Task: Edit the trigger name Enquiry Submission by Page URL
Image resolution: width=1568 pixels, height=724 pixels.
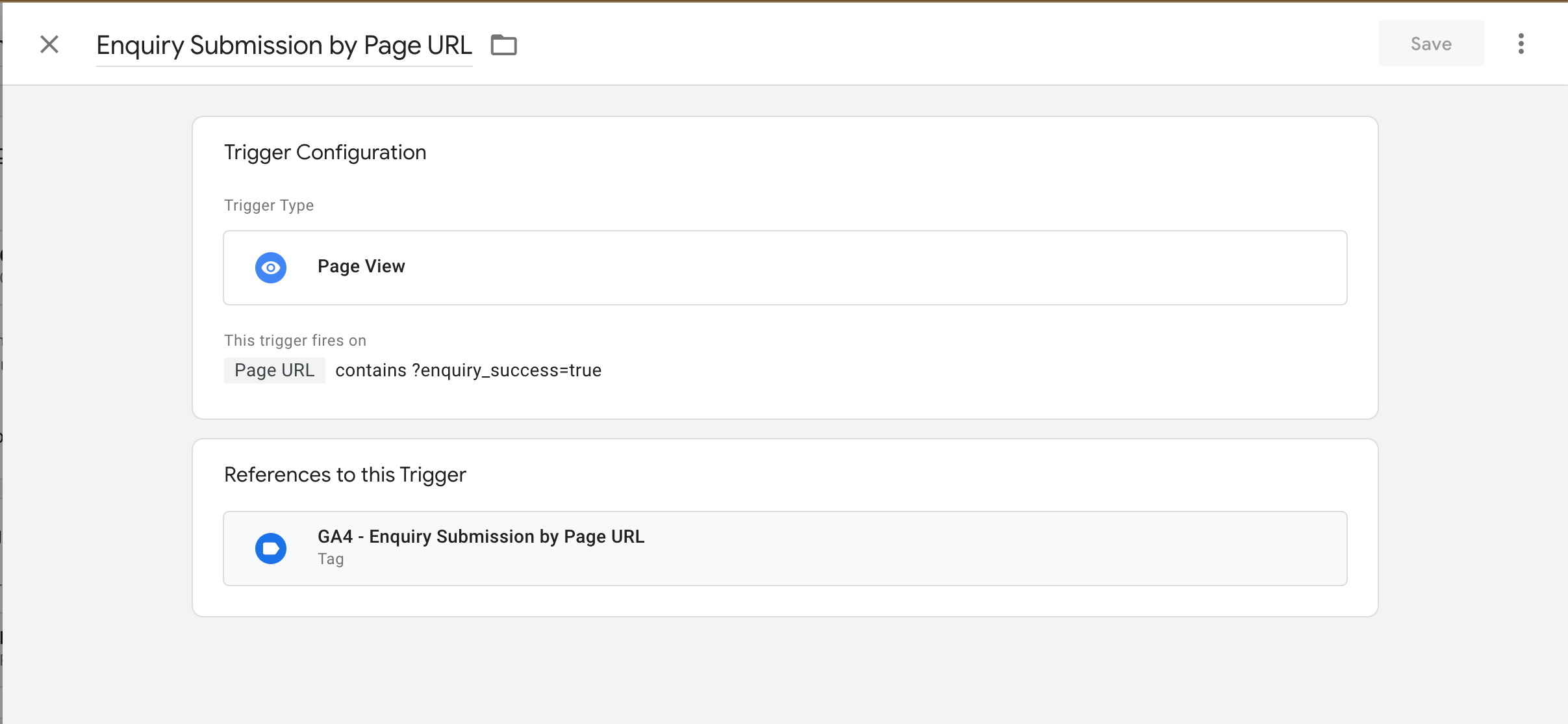Action: 284,45
